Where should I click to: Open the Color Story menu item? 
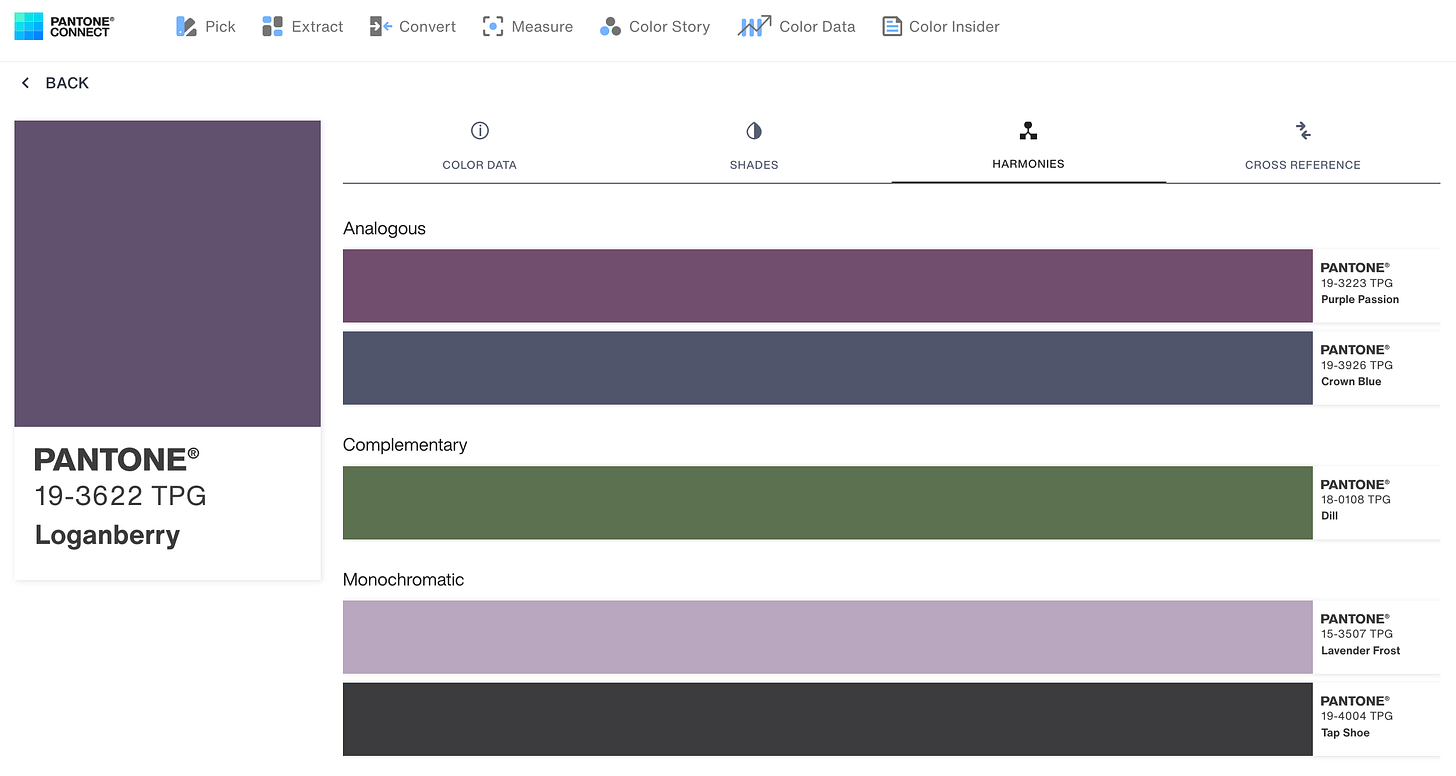(655, 27)
